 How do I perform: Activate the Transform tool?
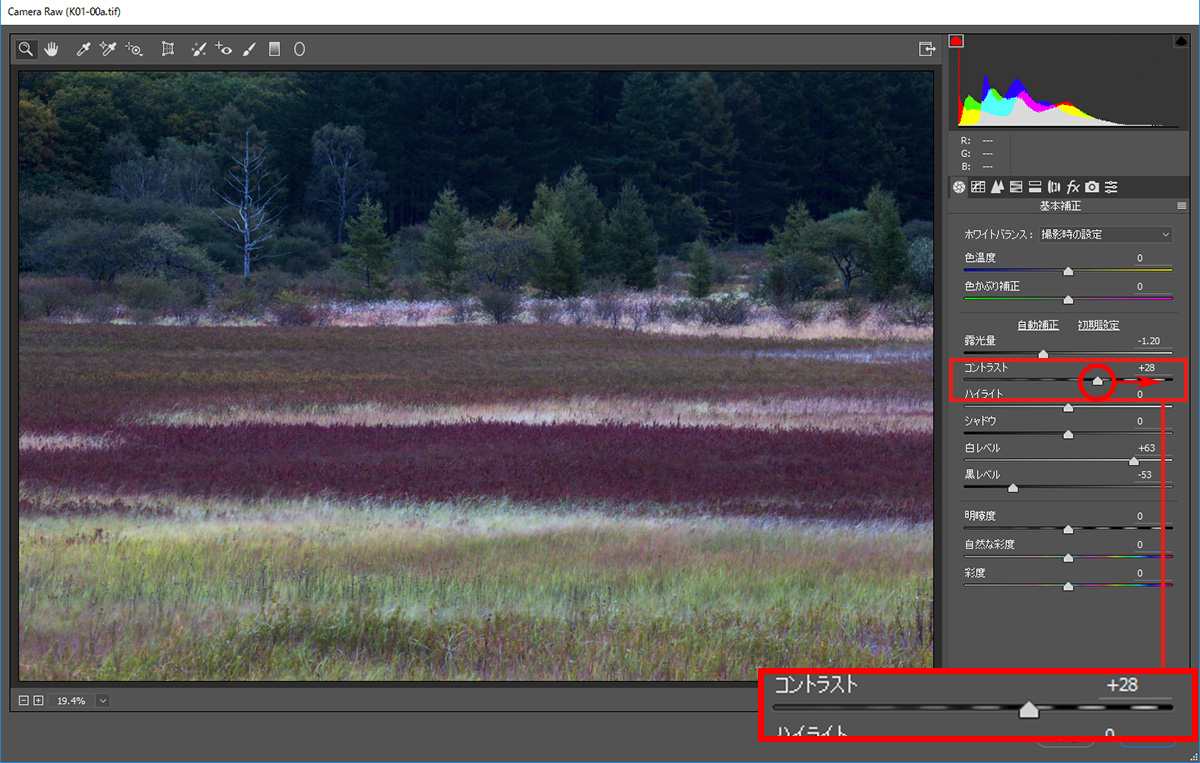pyautogui.click(x=168, y=48)
